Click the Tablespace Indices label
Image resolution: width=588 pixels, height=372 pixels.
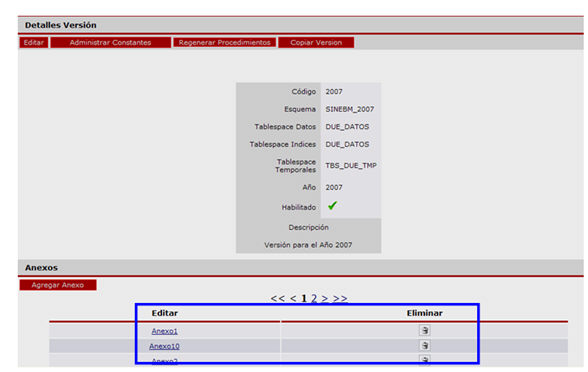(283, 144)
